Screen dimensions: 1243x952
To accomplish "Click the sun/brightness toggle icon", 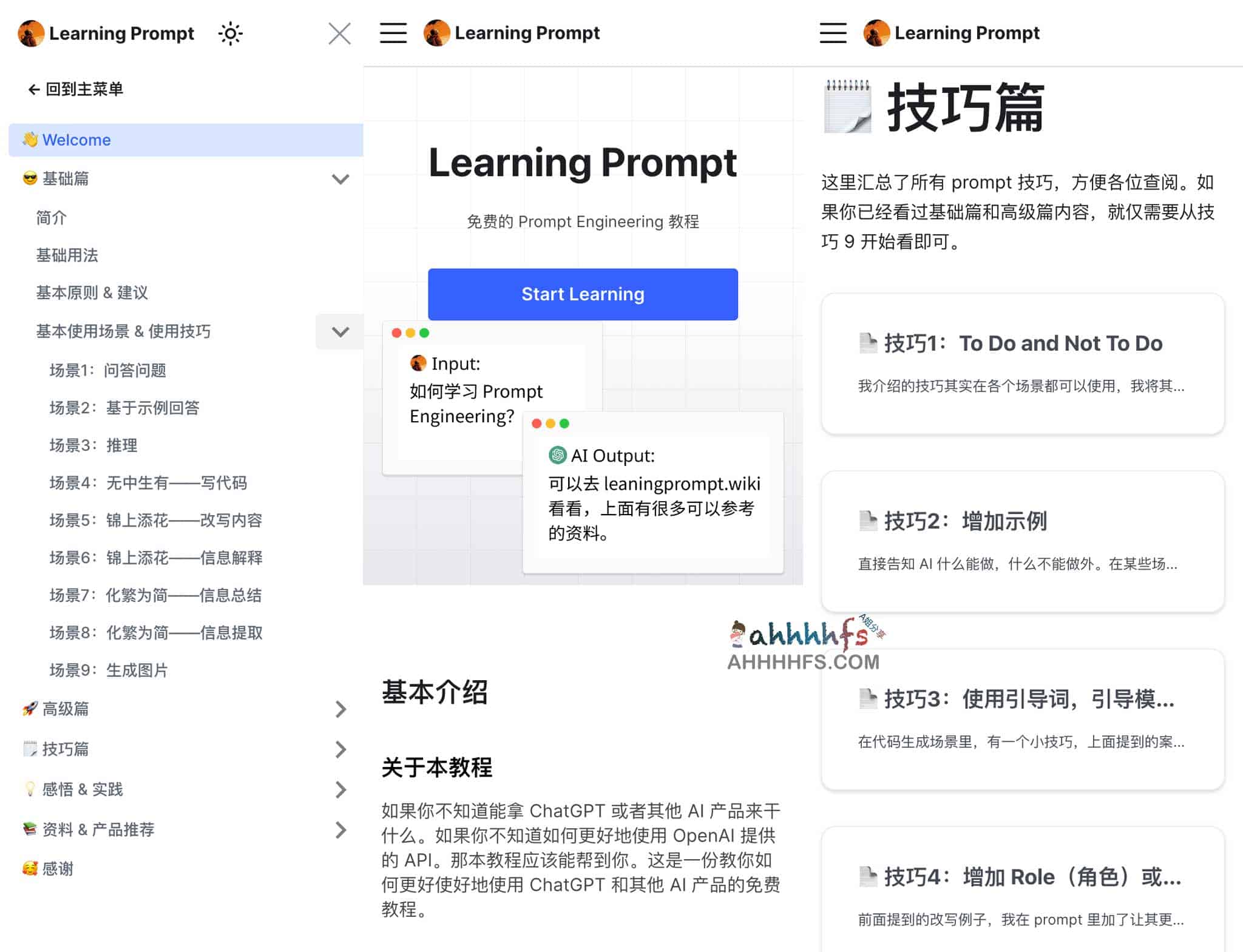I will click(x=228, y=33).
